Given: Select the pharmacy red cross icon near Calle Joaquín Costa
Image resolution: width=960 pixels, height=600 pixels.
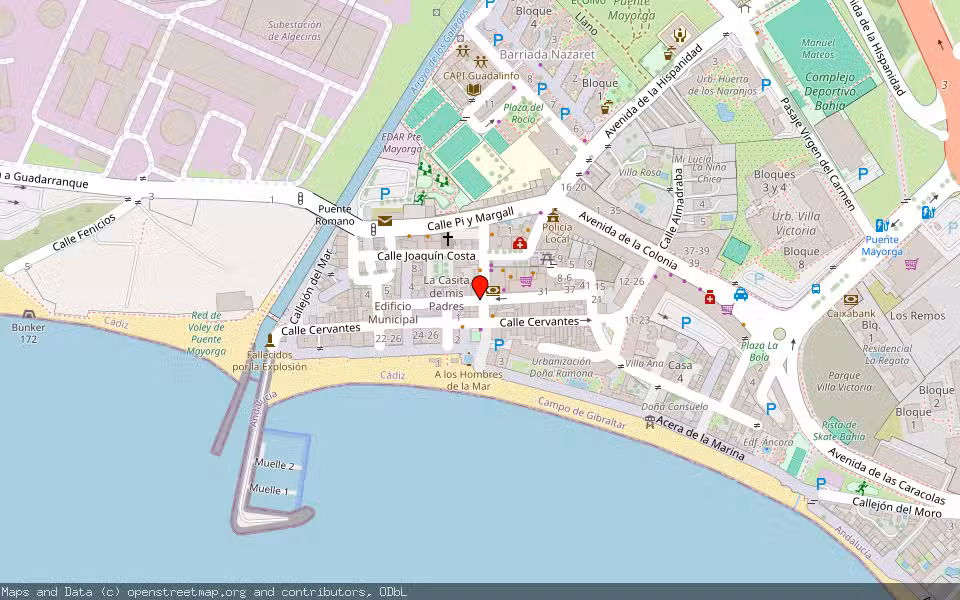Looking at the screenshot, I should 520,242.
